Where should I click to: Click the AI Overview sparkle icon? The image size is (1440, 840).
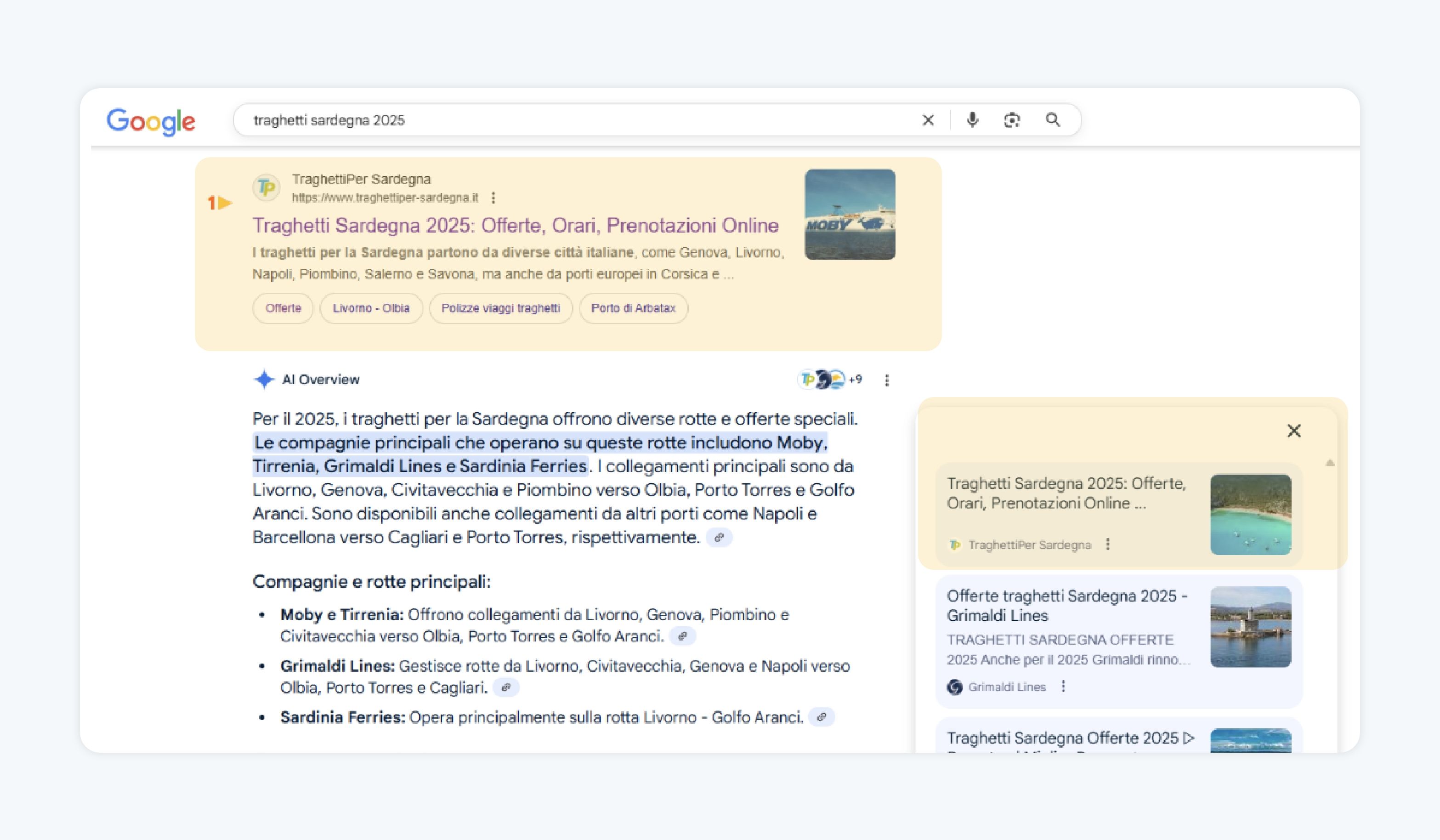[x=264, y=380]
